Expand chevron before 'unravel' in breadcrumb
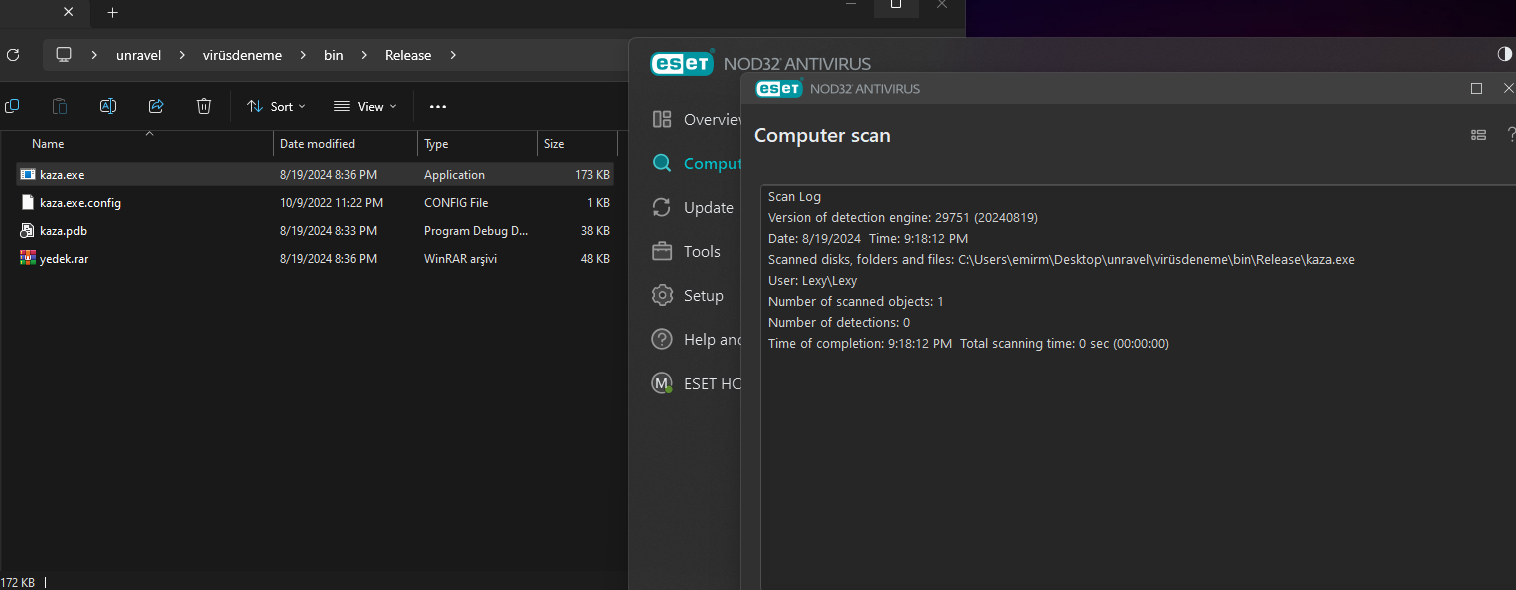1516x590 pixels. tap(94, 55)
